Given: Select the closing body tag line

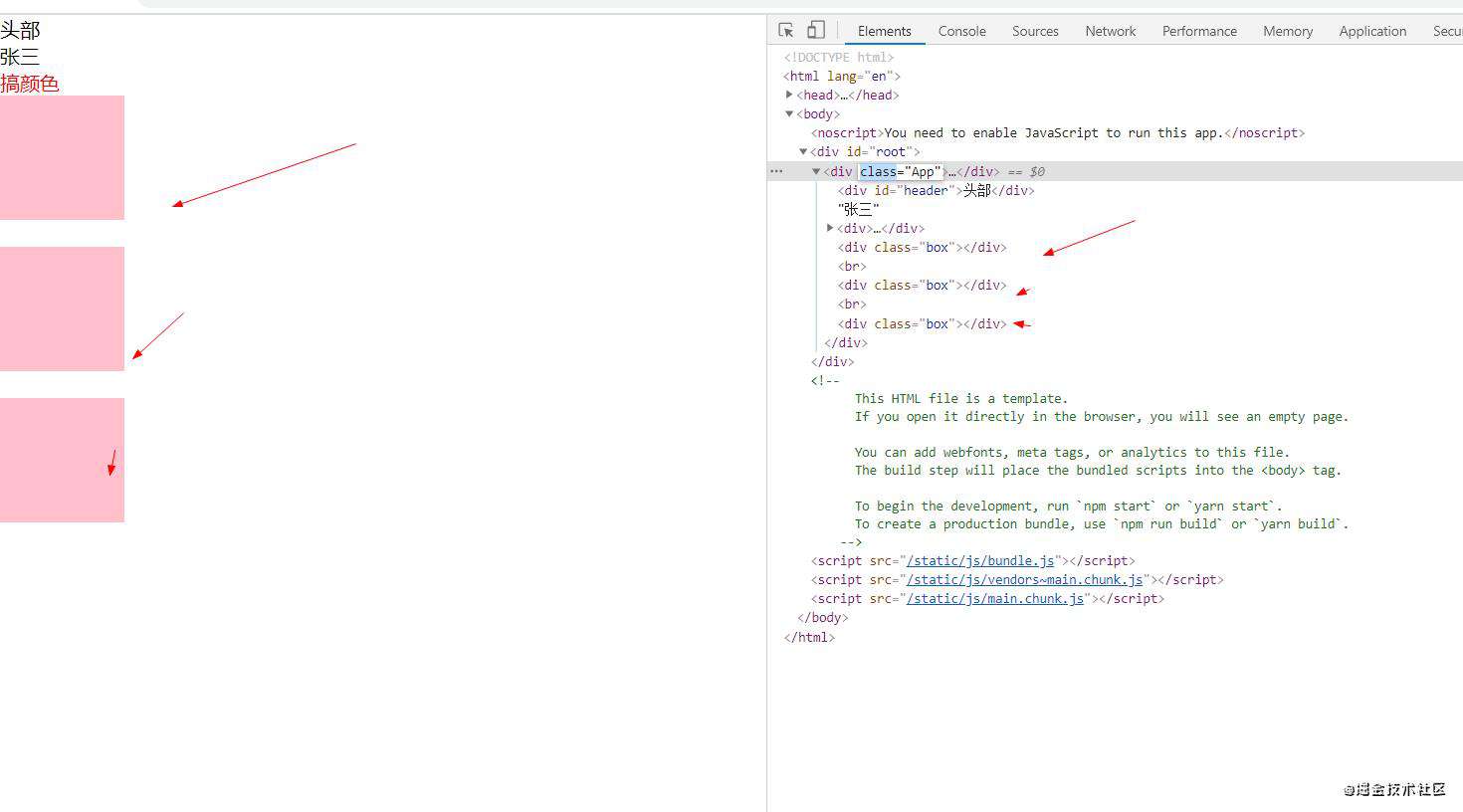Looking at the screenshot, I should 823,617.
